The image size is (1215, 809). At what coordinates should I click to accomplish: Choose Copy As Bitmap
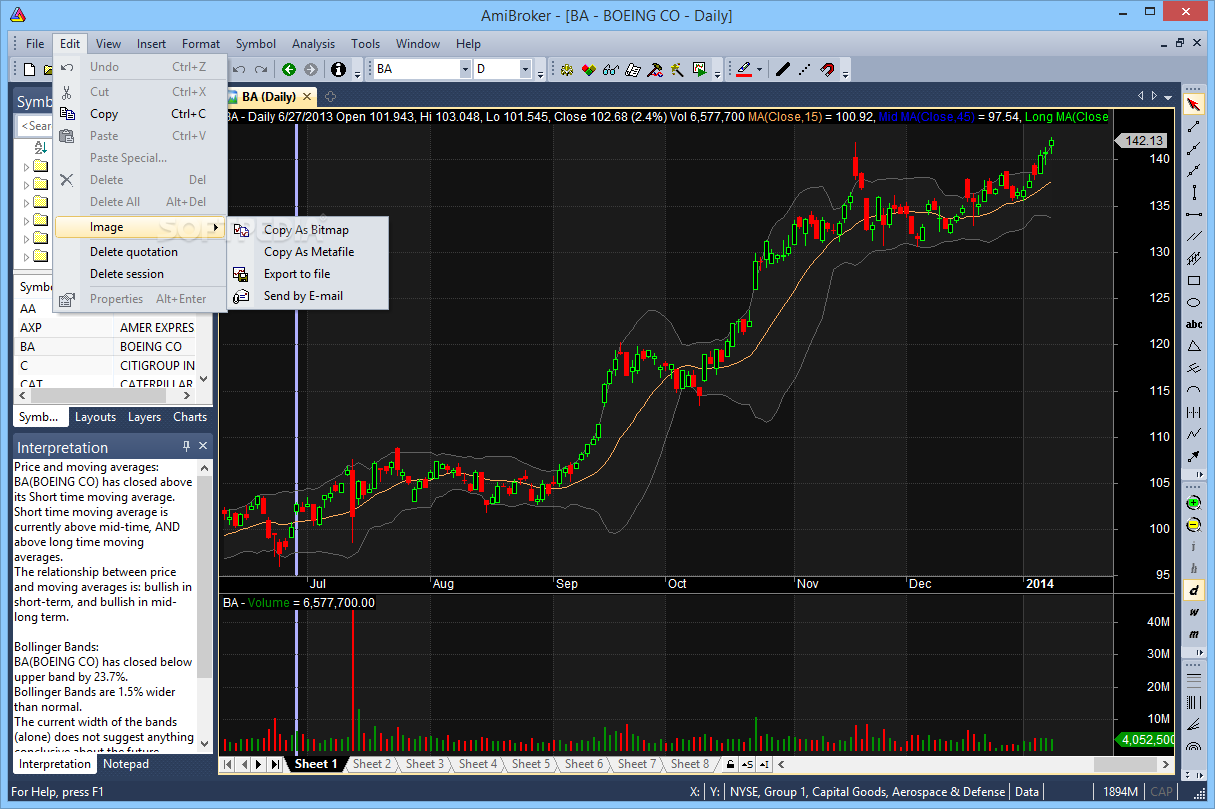(x=306, y=230)
